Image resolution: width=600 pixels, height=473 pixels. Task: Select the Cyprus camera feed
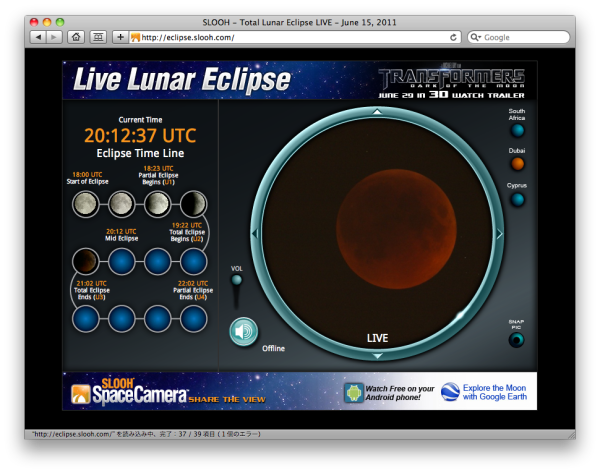click(517, 199)
